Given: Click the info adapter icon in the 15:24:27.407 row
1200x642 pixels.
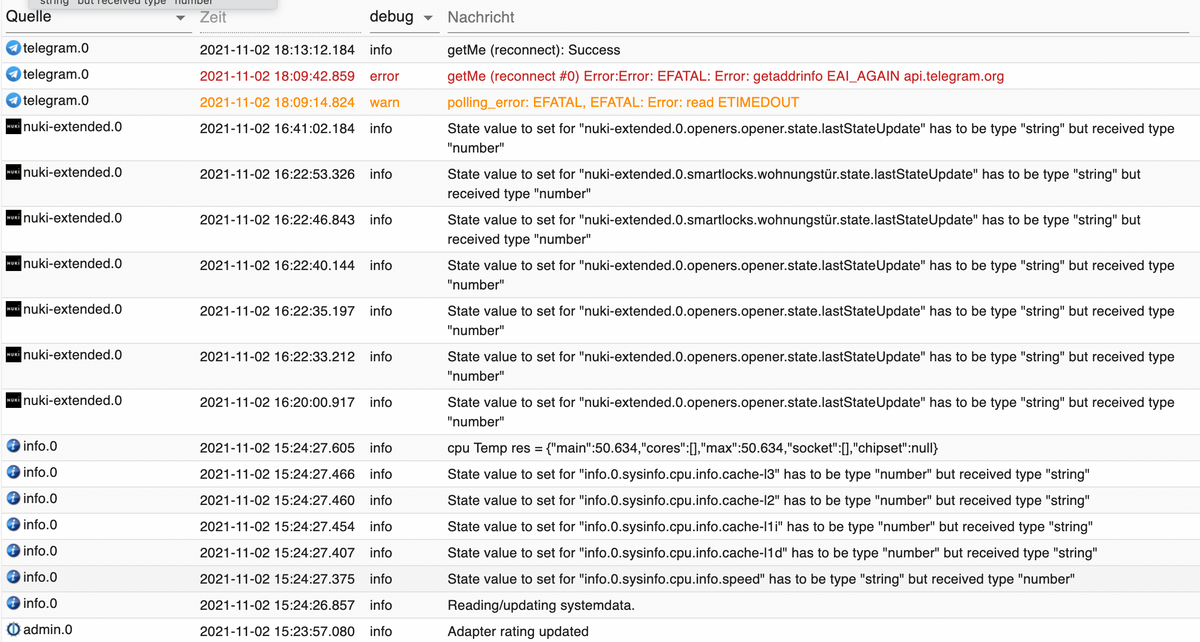Looking at the screenshot, I should coord(13,551).
